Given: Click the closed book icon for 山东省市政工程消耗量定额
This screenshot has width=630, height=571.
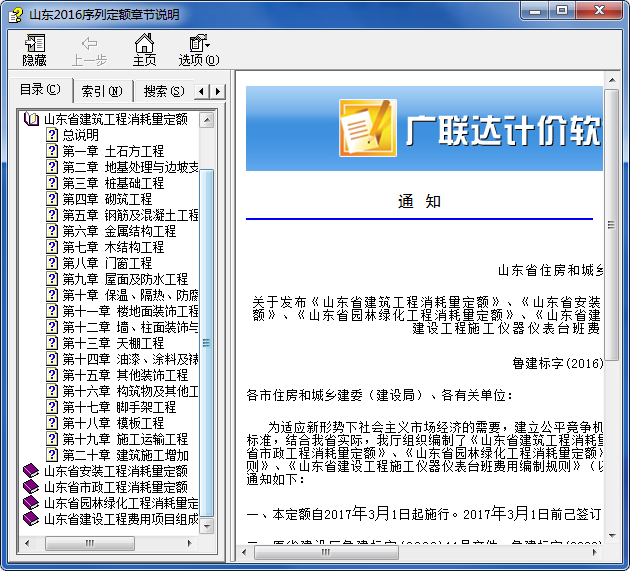Looking at the screenshot, I should pyautogui.click(x=31, y=487).
